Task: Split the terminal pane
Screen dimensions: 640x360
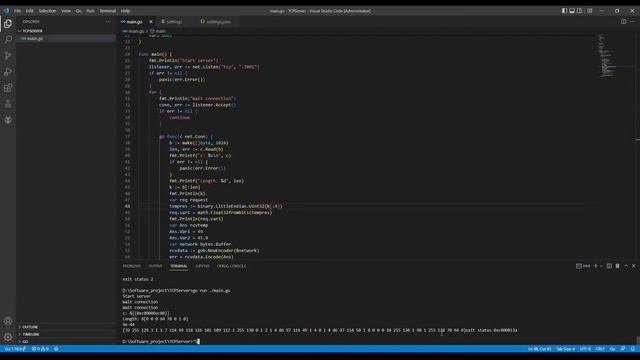Action: pyautogui.click(x=609, y=266)
